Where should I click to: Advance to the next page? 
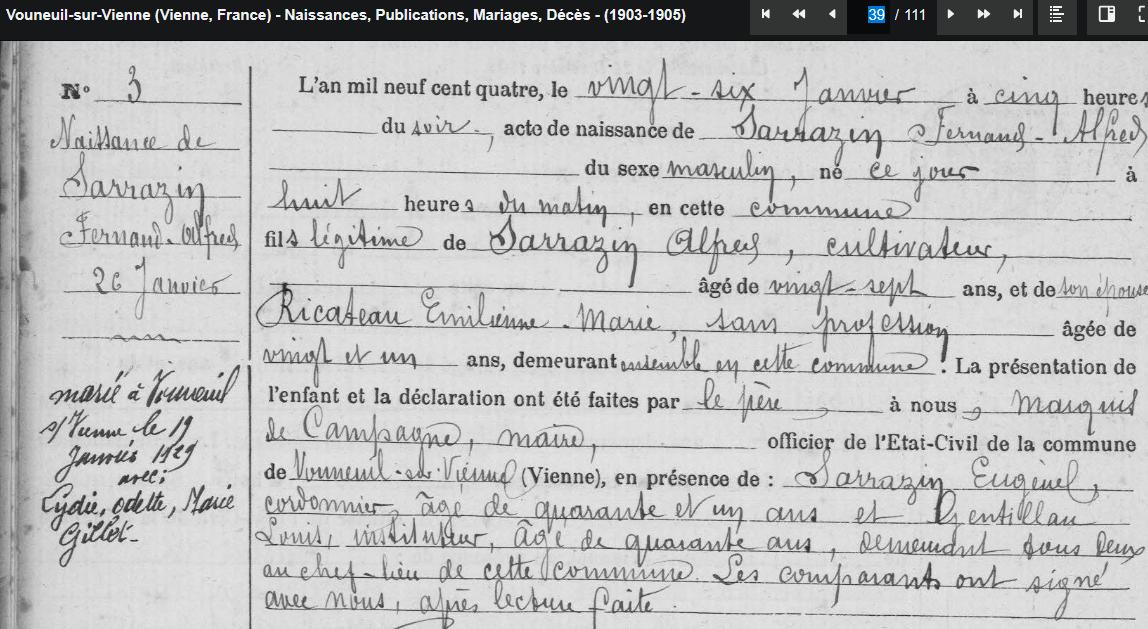(x=951, y=14)
